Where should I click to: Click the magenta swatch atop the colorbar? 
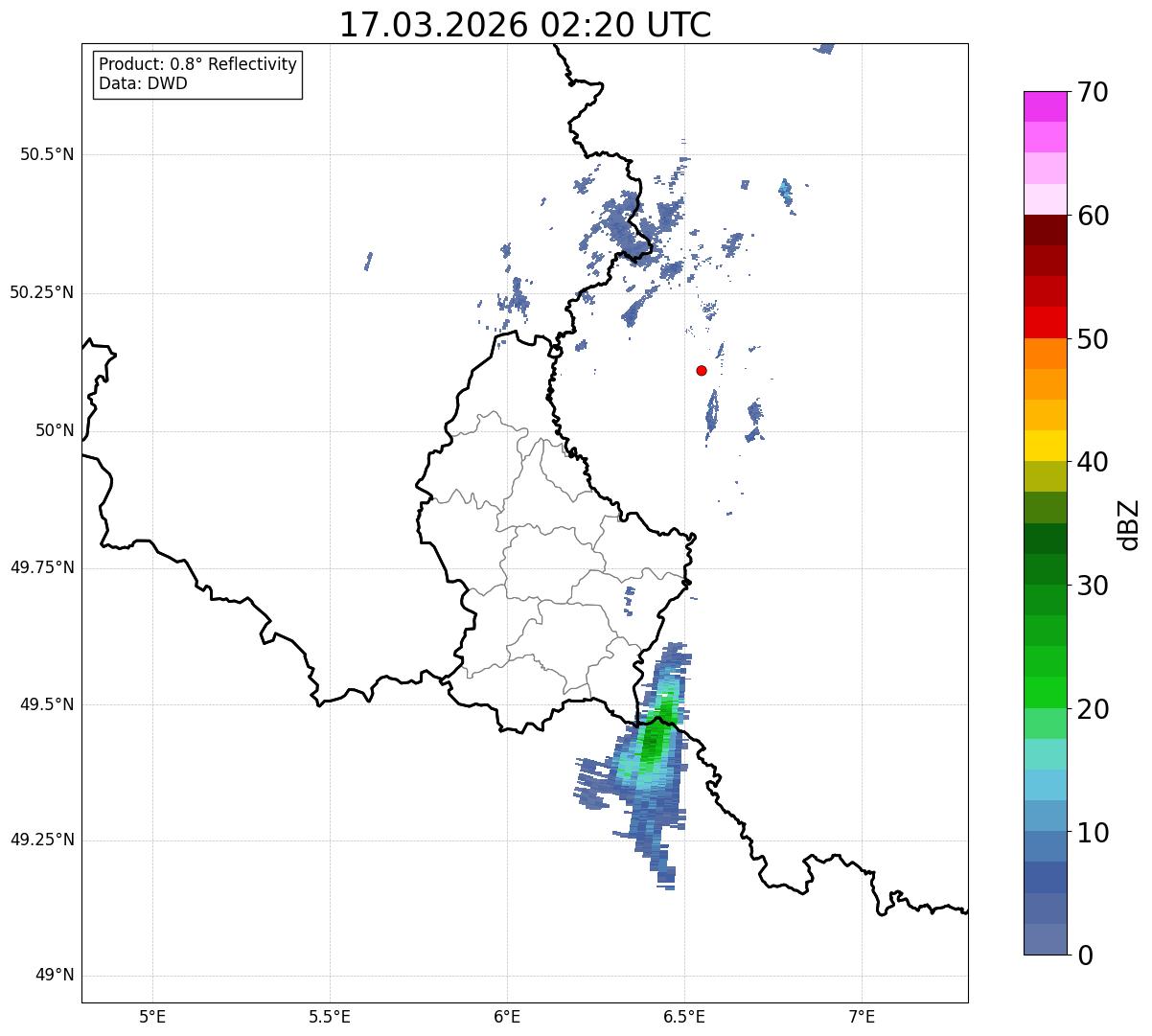point(1045,106)
